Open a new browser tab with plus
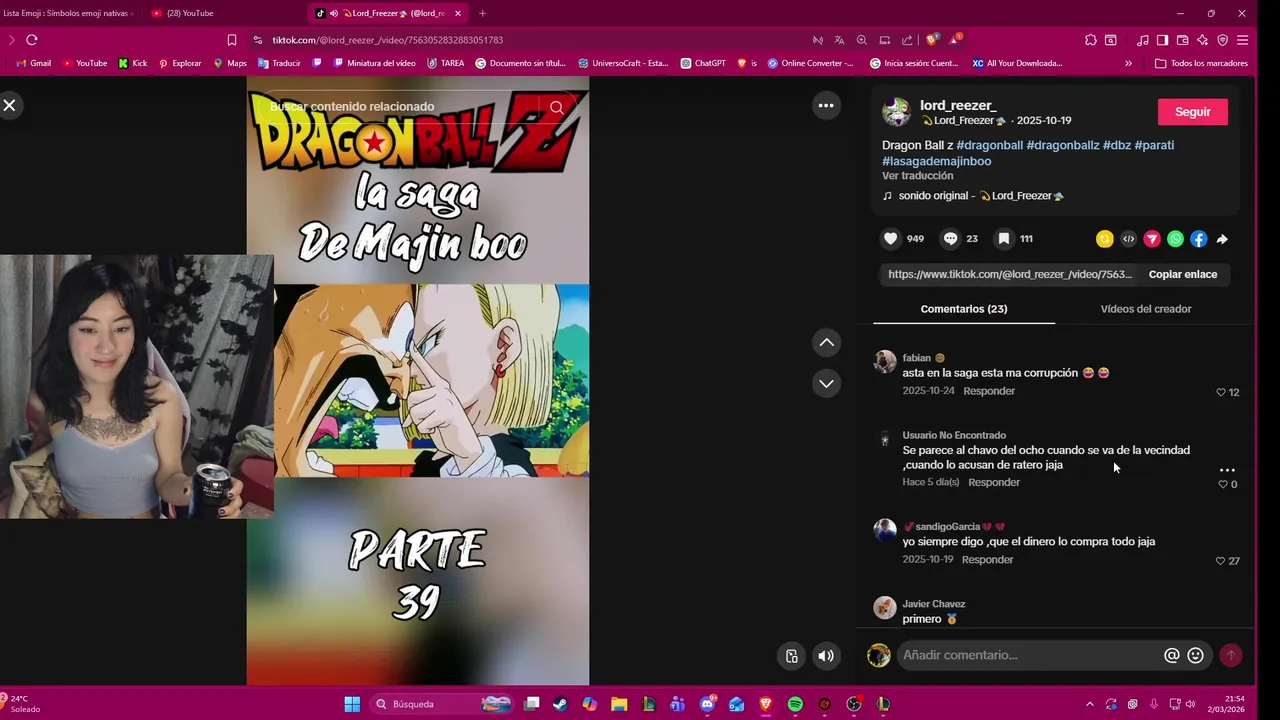This screenshot has height=720, width=1280. (482, 13)
